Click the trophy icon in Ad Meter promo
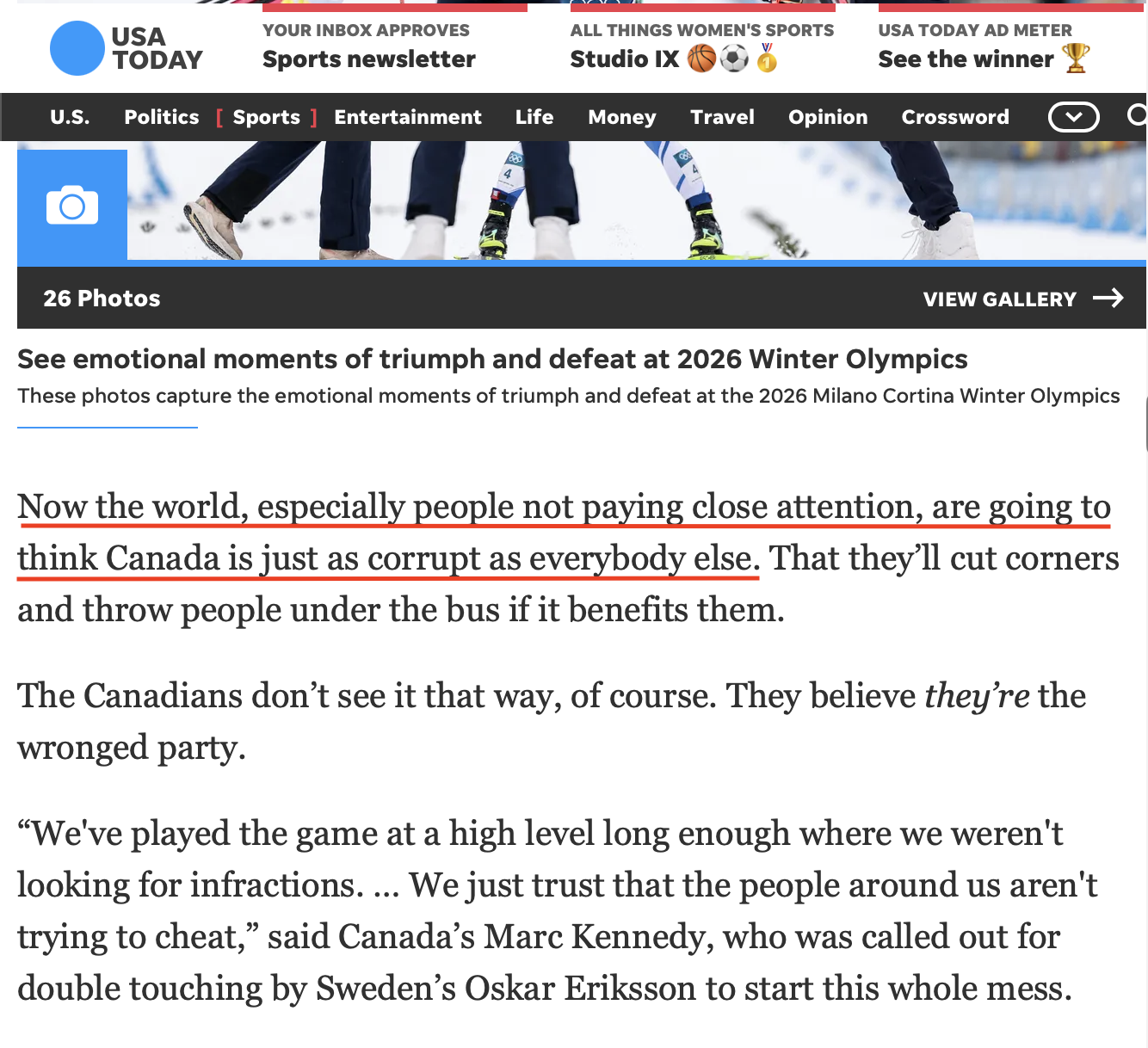This screenshot has height=1048, width=1148. [1076, 59]
